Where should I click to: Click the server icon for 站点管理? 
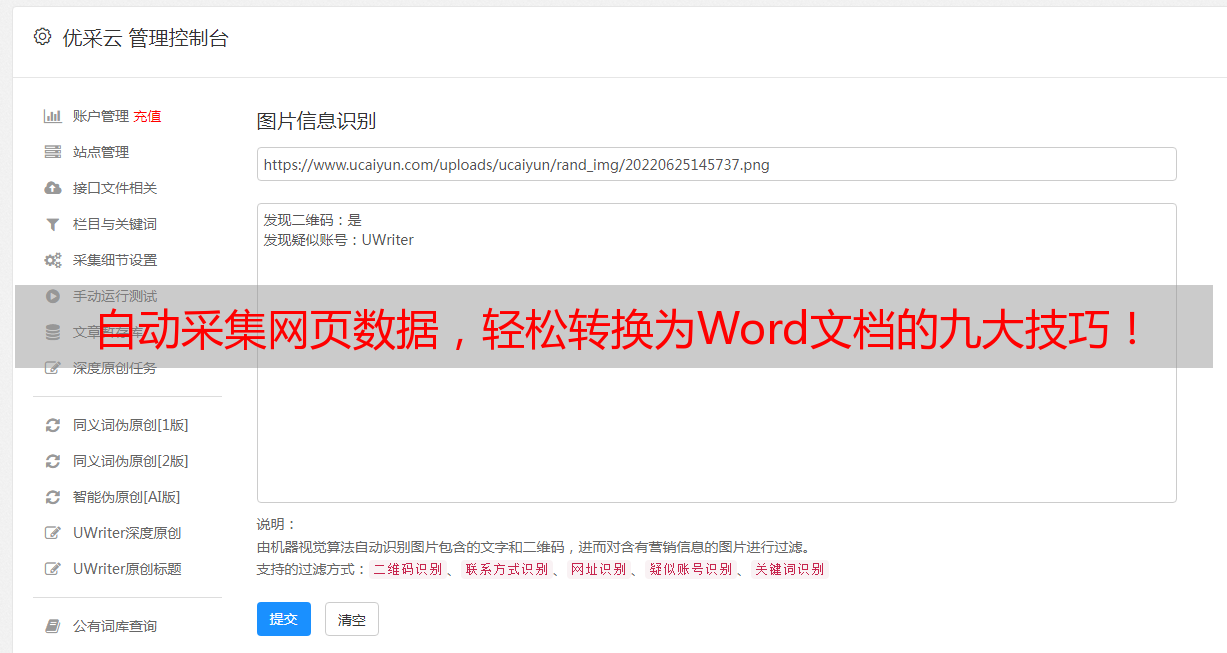click(x=53, y=152)
